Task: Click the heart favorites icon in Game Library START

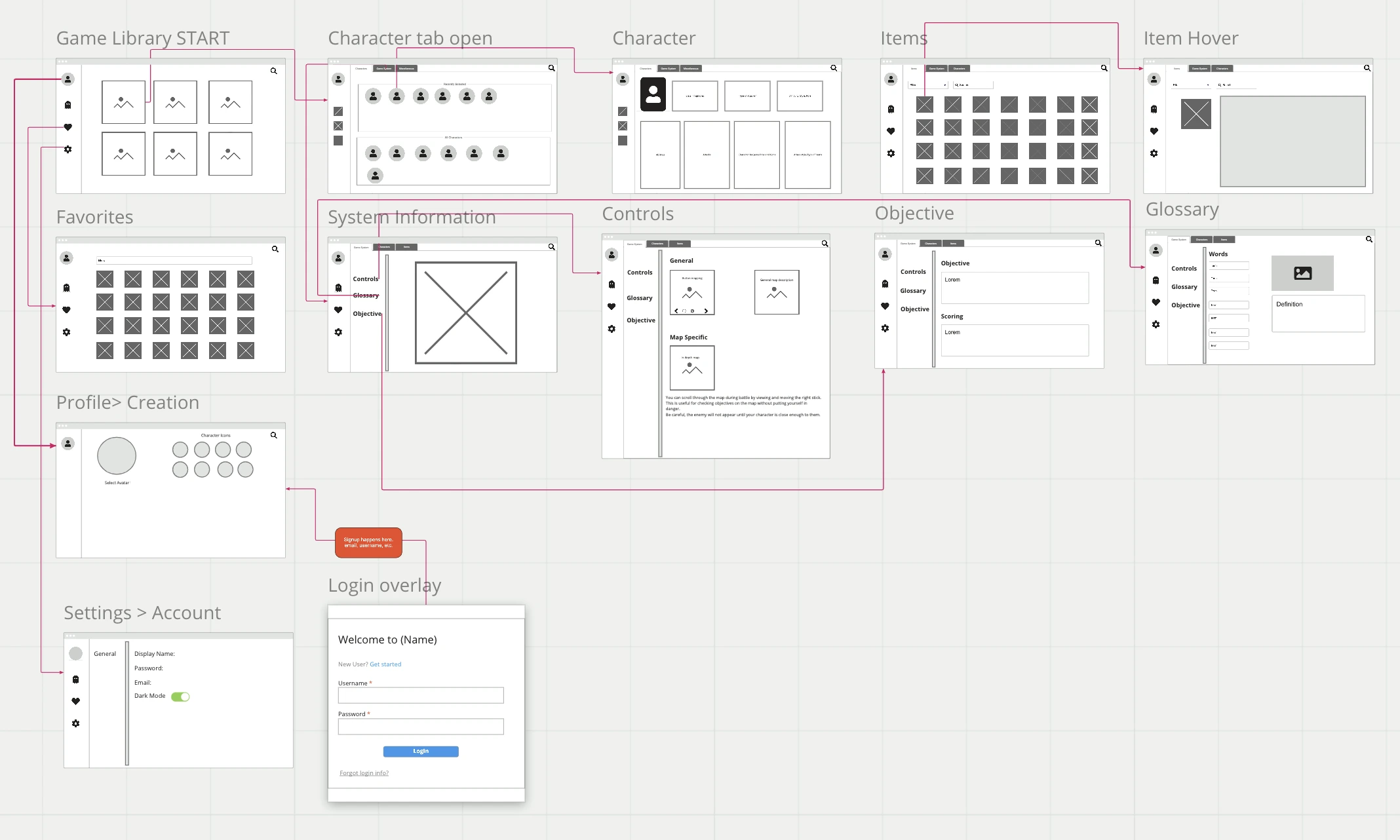Action: [68, 127]
